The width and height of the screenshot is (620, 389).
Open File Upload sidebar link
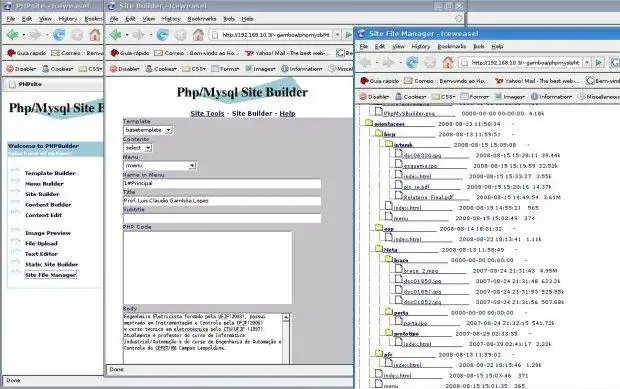click(41, 244)
